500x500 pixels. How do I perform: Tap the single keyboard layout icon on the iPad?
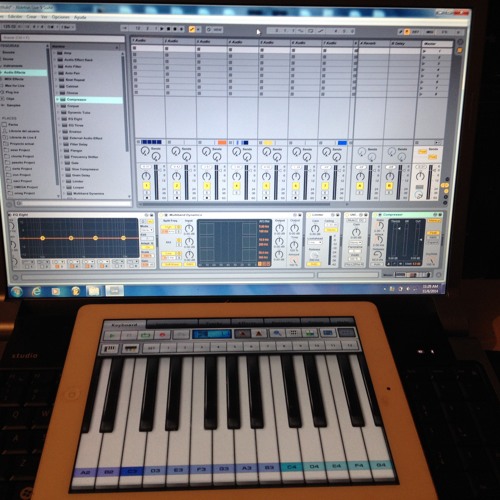(109, 349)
